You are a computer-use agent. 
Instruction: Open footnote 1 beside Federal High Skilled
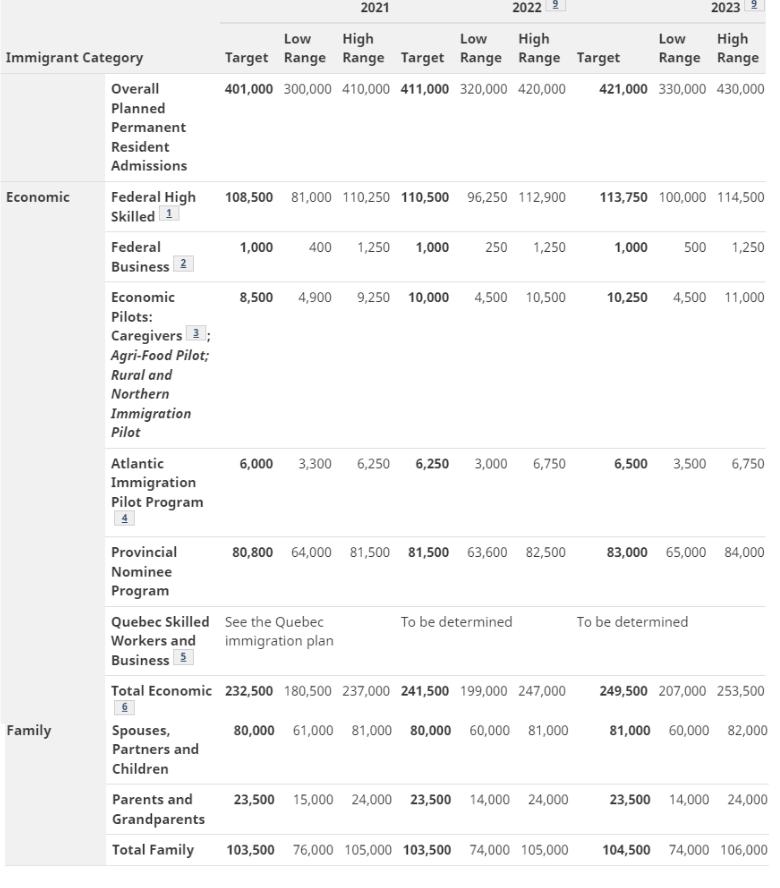[172, 216]
